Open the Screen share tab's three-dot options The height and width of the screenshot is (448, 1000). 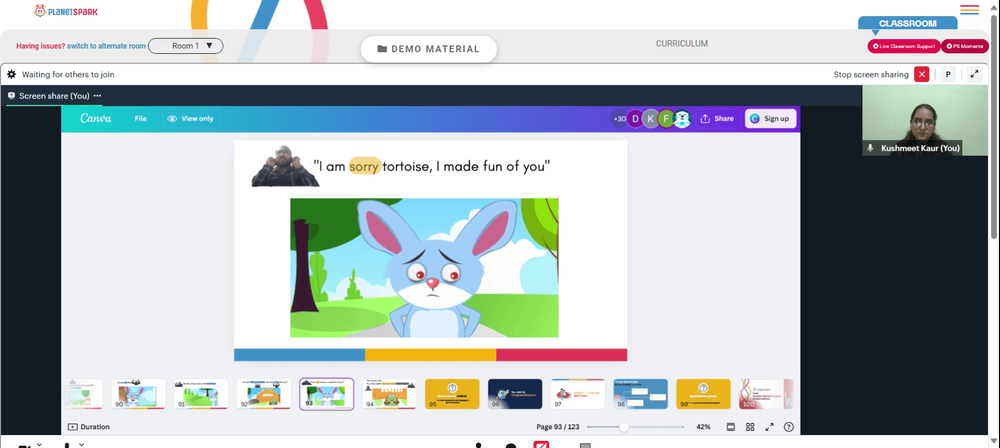97,96
